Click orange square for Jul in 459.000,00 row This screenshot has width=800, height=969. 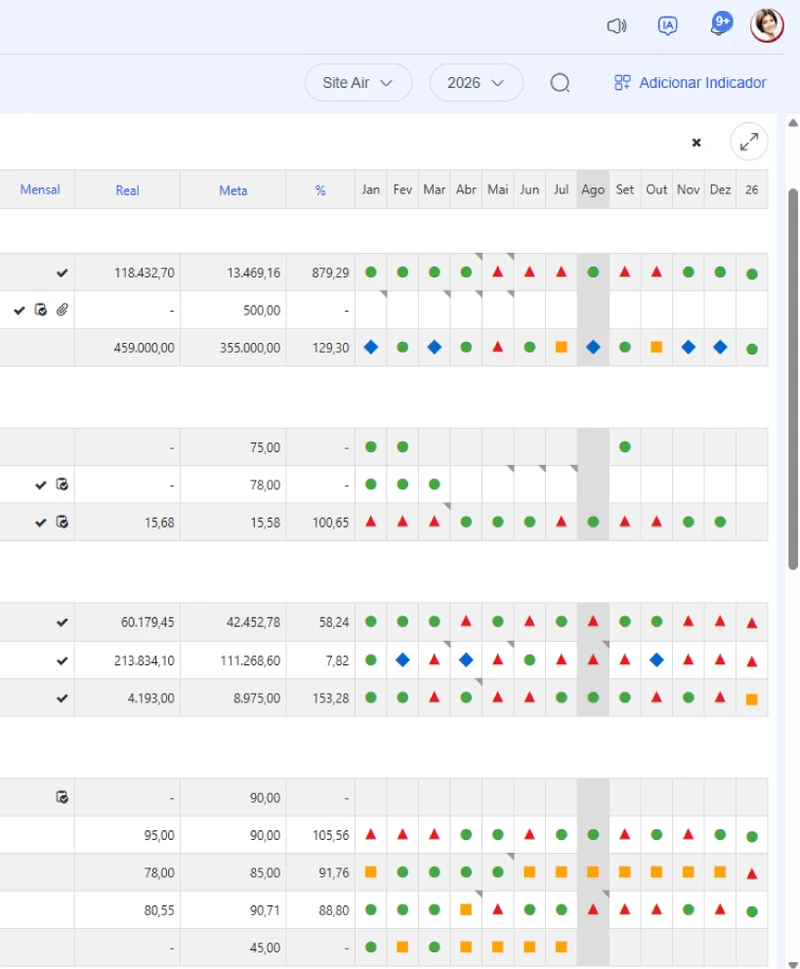[561, 347]
